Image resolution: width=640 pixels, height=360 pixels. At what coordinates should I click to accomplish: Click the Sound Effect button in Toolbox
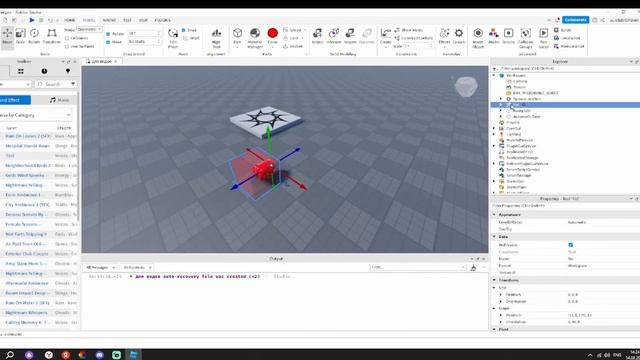pyautogui.click(x=15, y=100)
